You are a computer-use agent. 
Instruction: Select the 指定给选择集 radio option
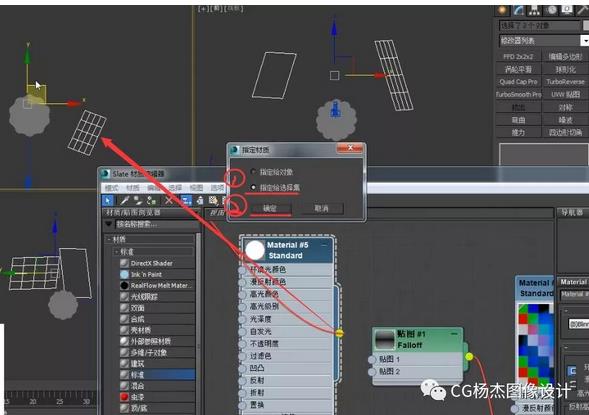253,187
